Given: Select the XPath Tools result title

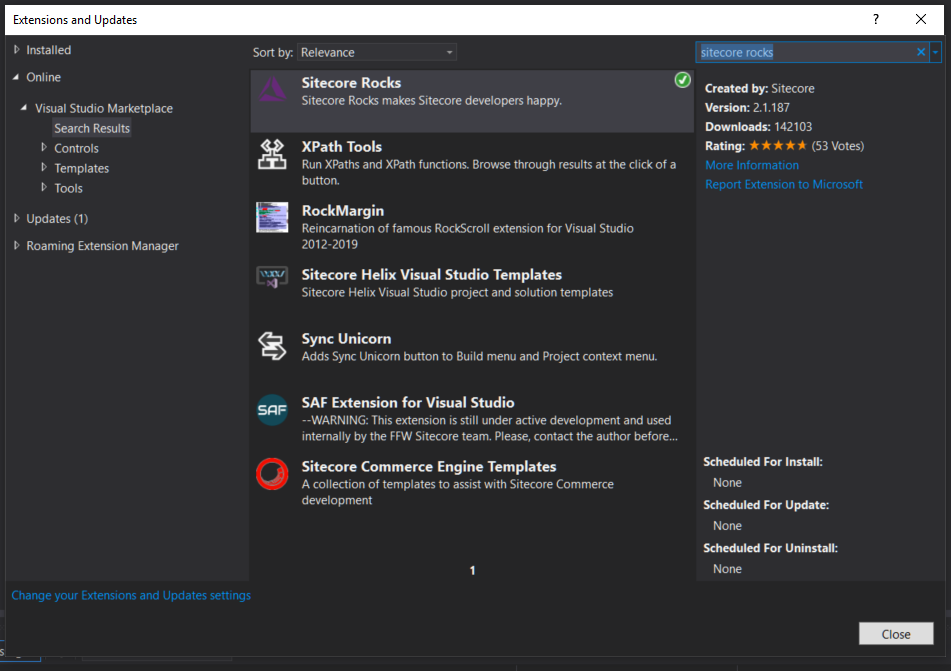Looking at the screenshot, I should tap(341, 147).
